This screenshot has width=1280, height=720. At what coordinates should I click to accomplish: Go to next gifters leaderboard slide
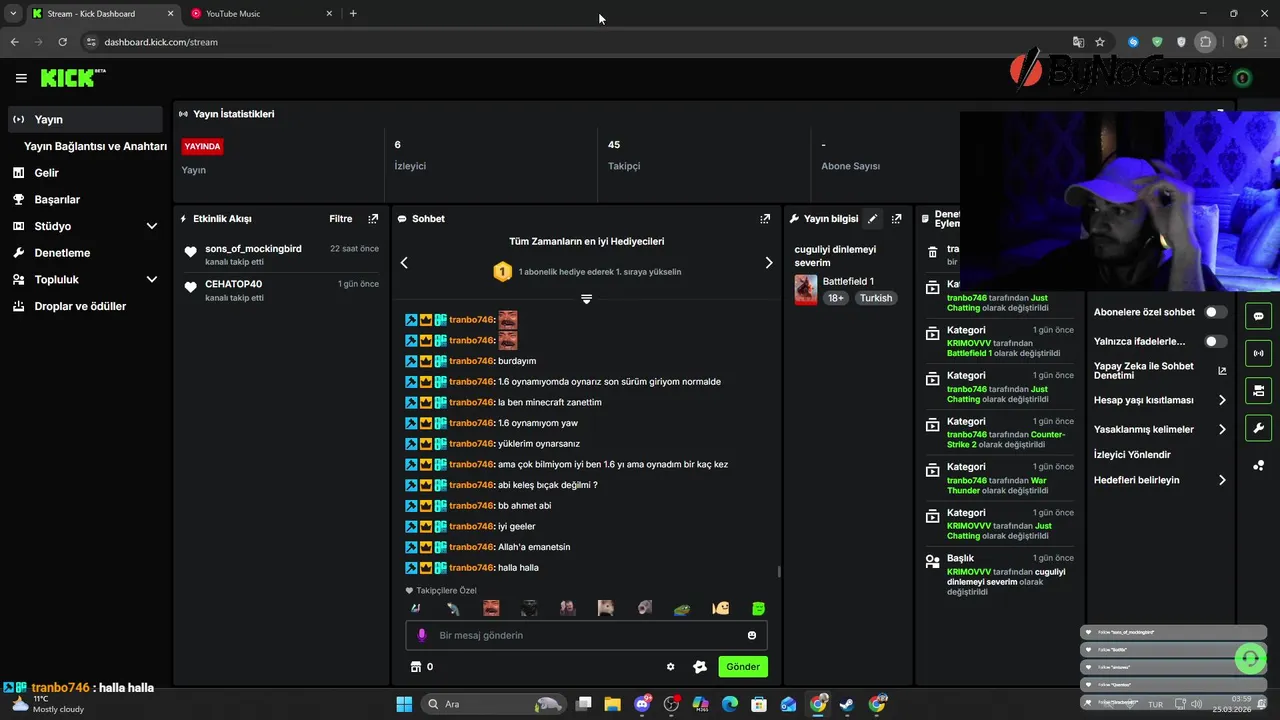[x=768, y=263]
